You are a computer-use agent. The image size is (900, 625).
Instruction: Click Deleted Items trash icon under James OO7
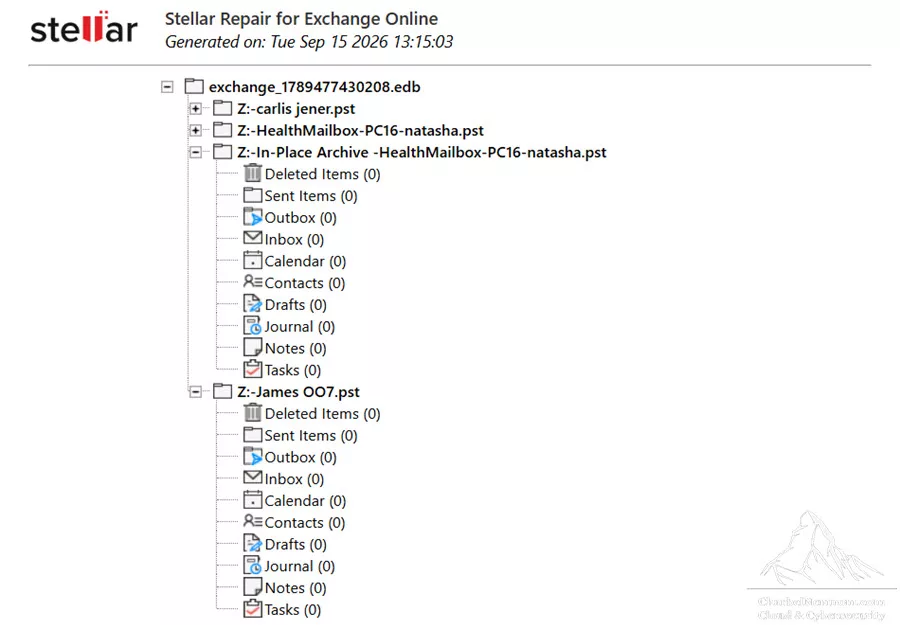pyautogui.click(x=253, y=413)
